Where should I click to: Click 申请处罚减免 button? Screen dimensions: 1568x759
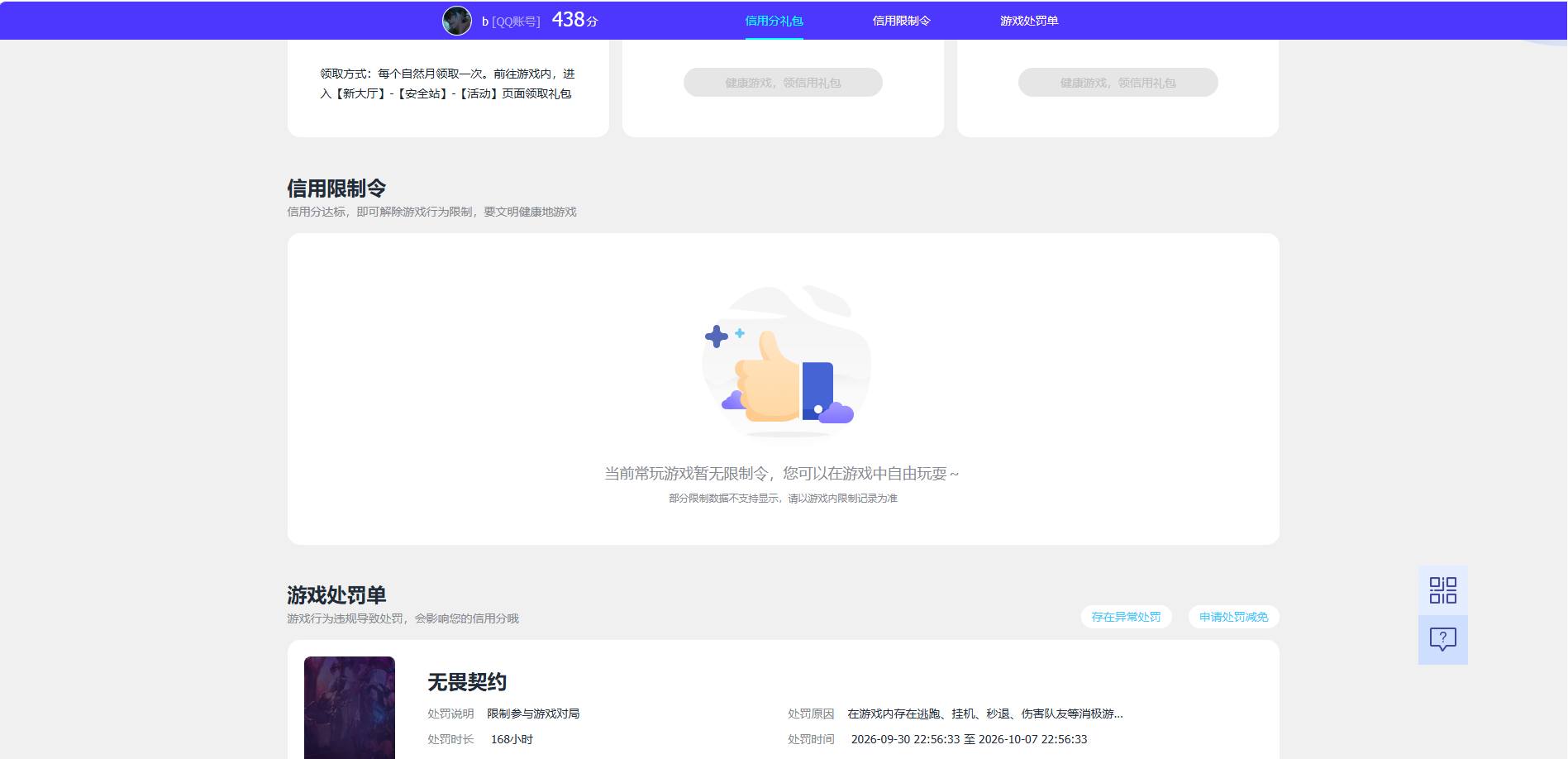pyautogui.click(x=1233, y=617)
